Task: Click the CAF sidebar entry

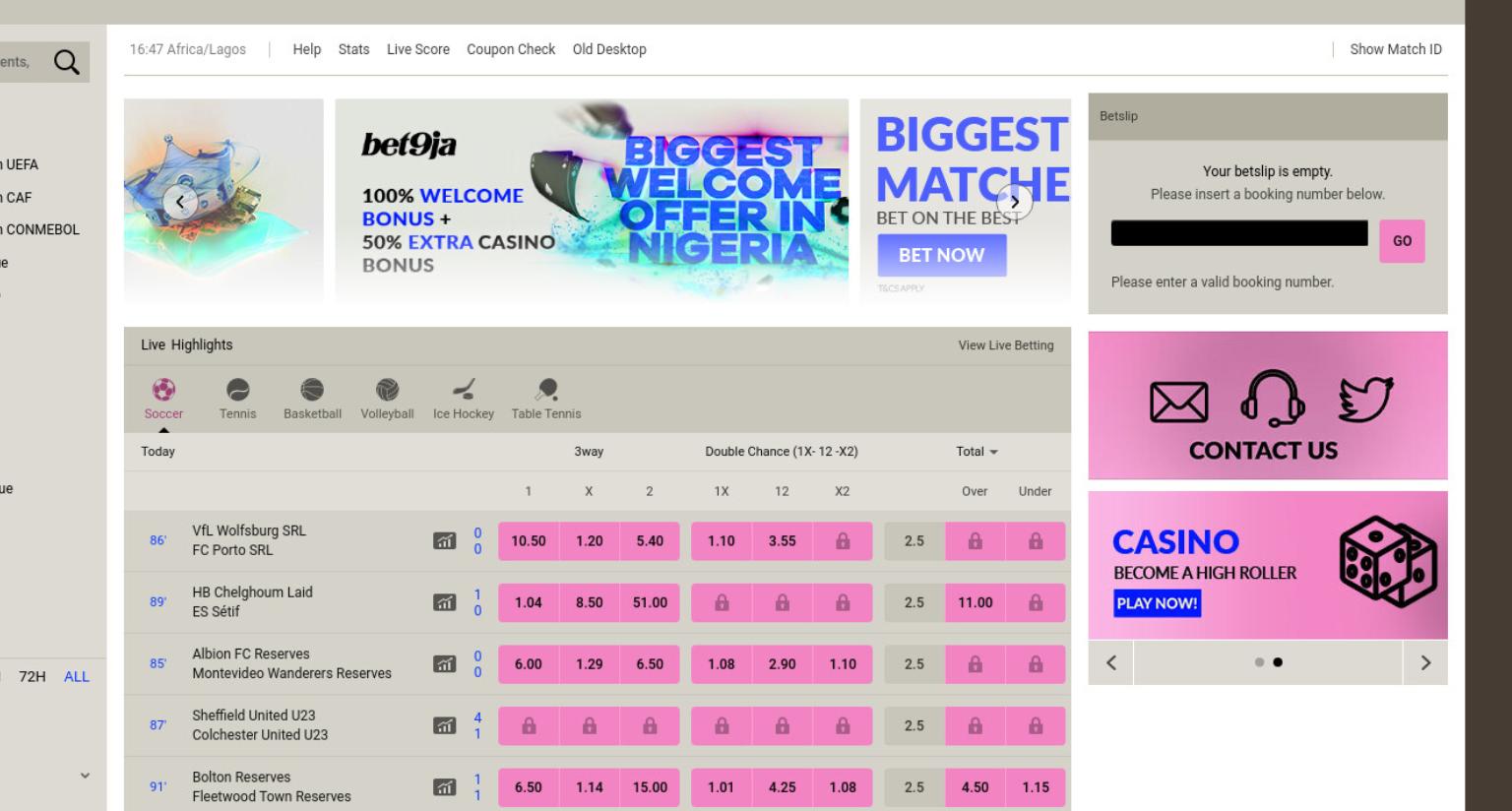Action: coord(17,197)
